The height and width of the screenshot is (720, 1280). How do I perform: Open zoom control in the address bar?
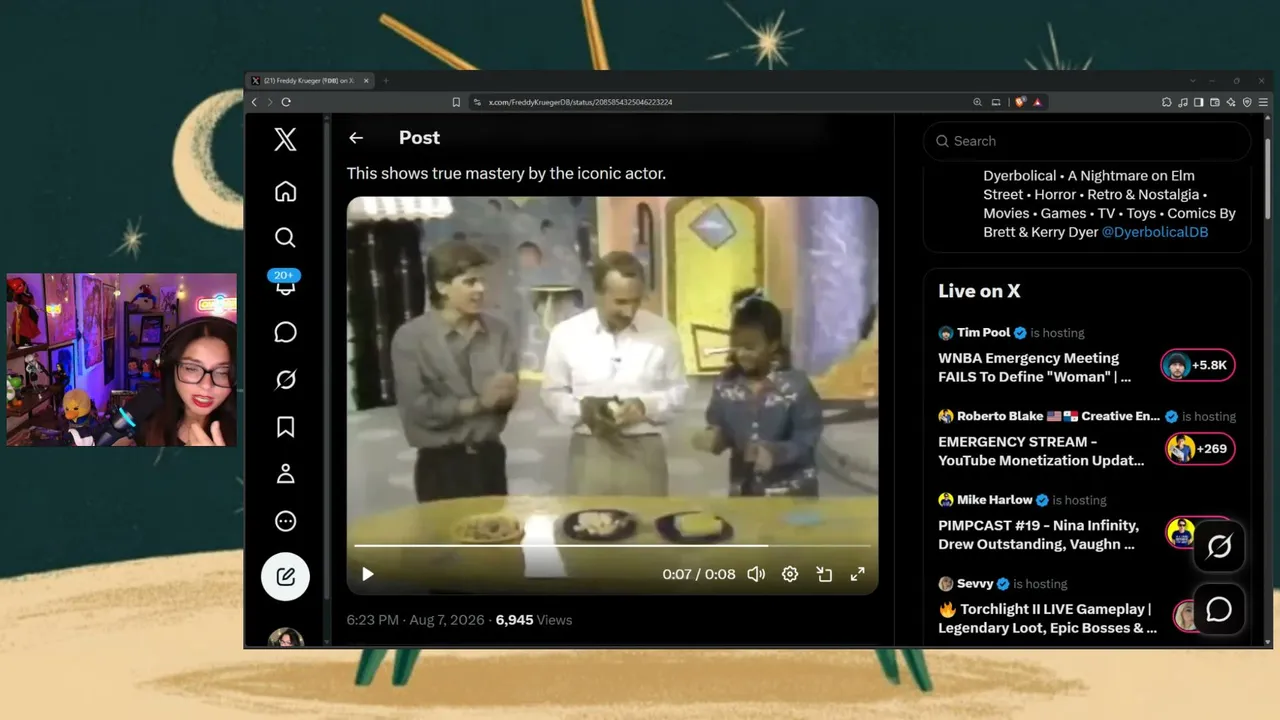pyautogui.click(x=977, y=102)
